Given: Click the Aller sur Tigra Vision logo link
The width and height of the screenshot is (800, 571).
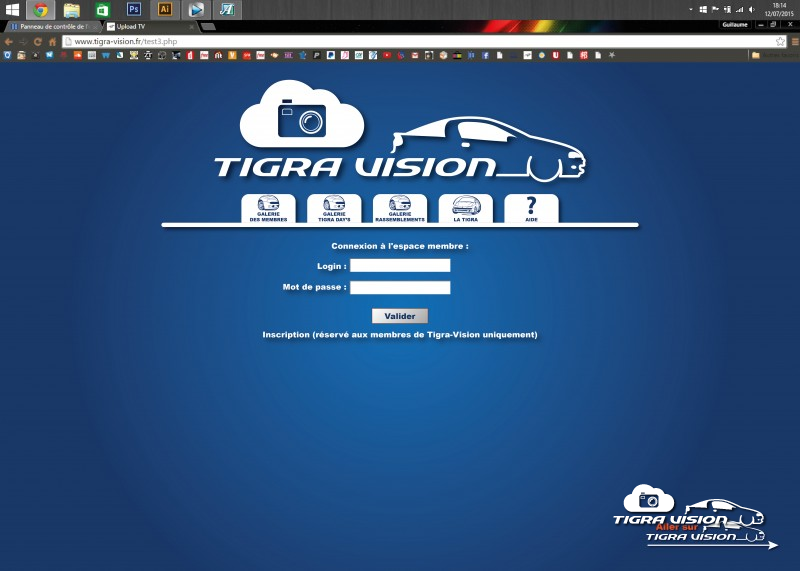Looking at the screenshot, I should 697,520.
